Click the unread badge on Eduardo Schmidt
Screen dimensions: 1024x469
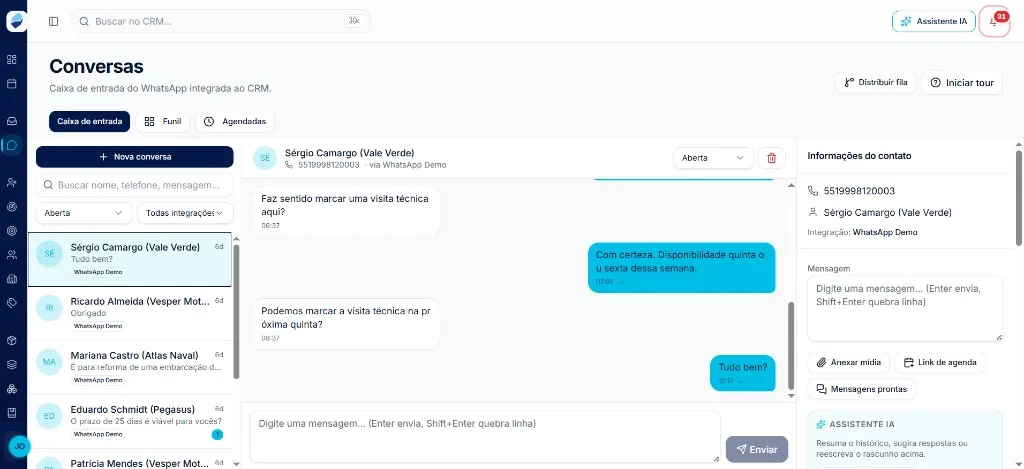[x=217, y=434]
